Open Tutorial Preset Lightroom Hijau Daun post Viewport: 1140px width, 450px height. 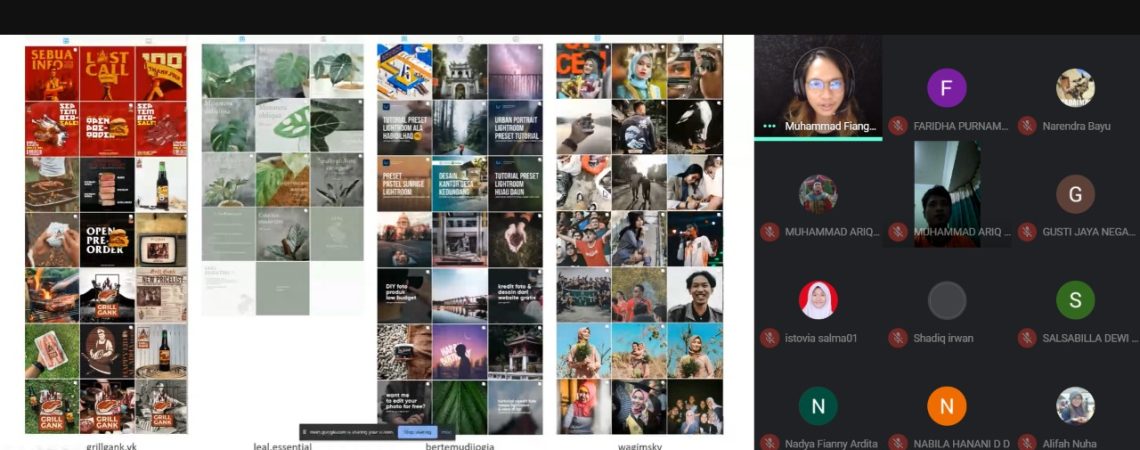(x=515, y=183)
